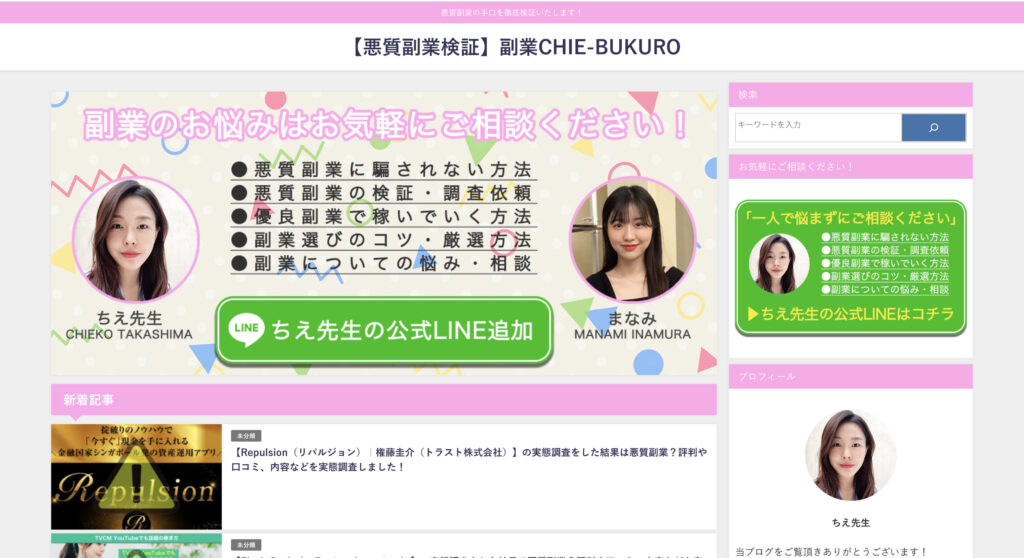Viewport: 1024px width, 558px height.
Task: Open the ちえ先生 profile picture under プロフィール
Action: (x=850, y=455)
